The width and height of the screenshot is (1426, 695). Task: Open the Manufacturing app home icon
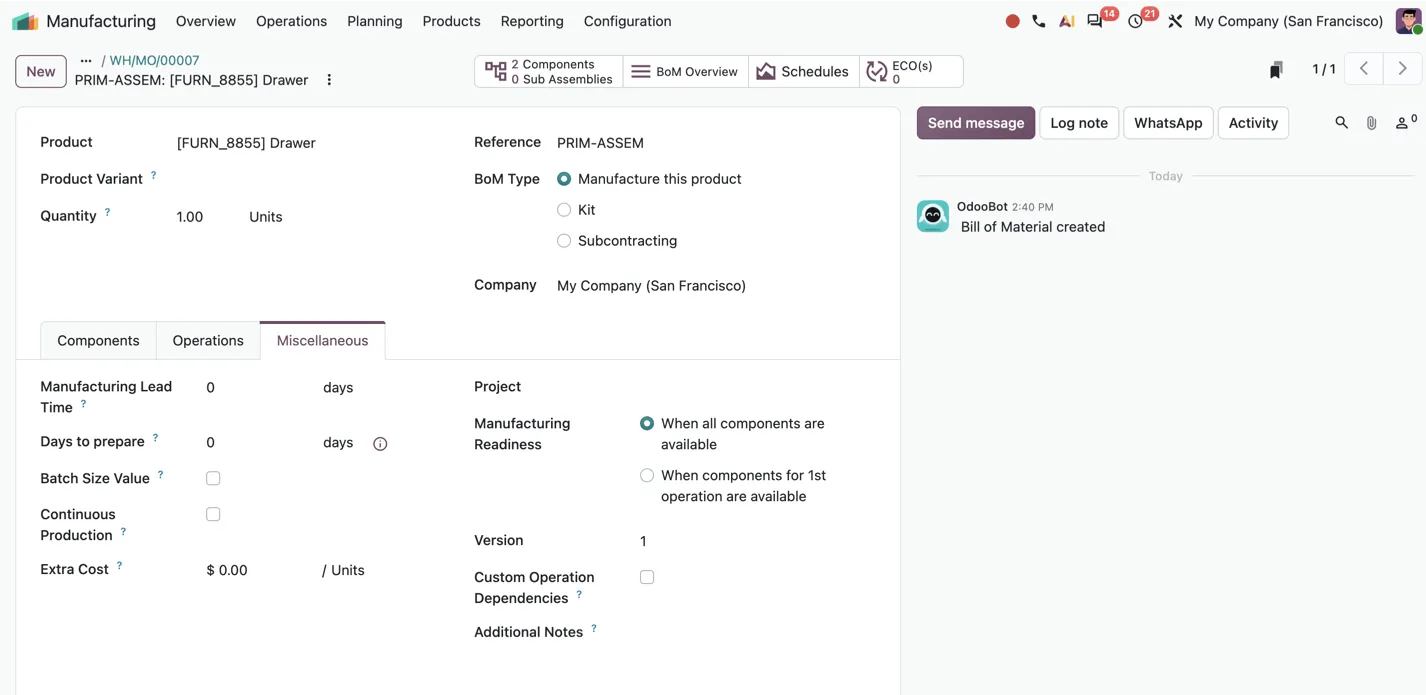(25, 21)
